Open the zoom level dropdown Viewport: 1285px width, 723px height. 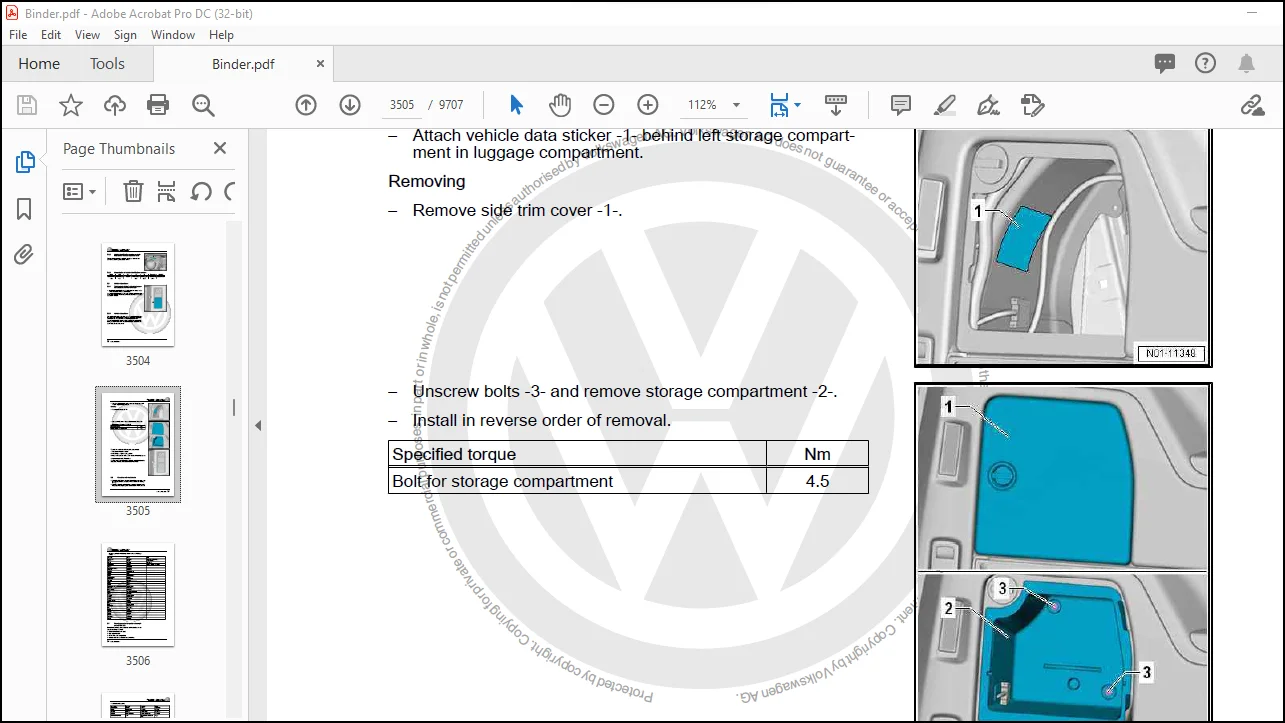(x=737, y=105)
